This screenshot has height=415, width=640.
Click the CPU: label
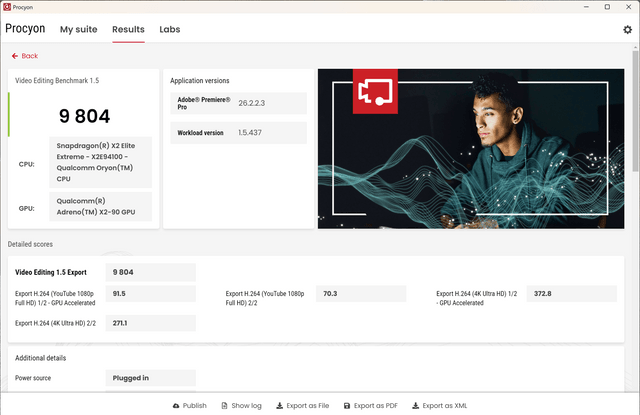pyautogui.click(x=27, y=164)
